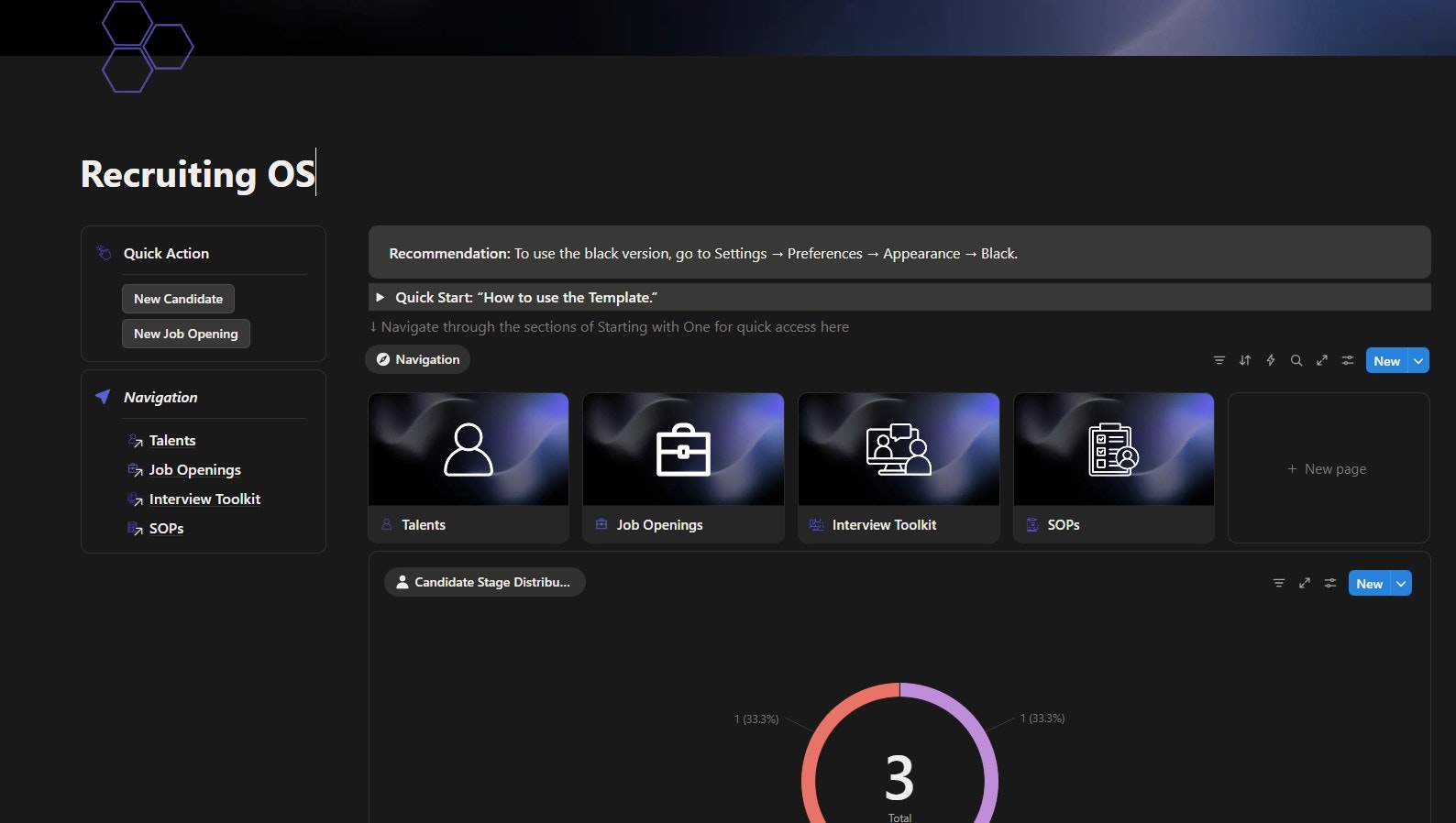Open automations lightning icon
This screenshot has width=1456, height=823.
click(1271, 360)
